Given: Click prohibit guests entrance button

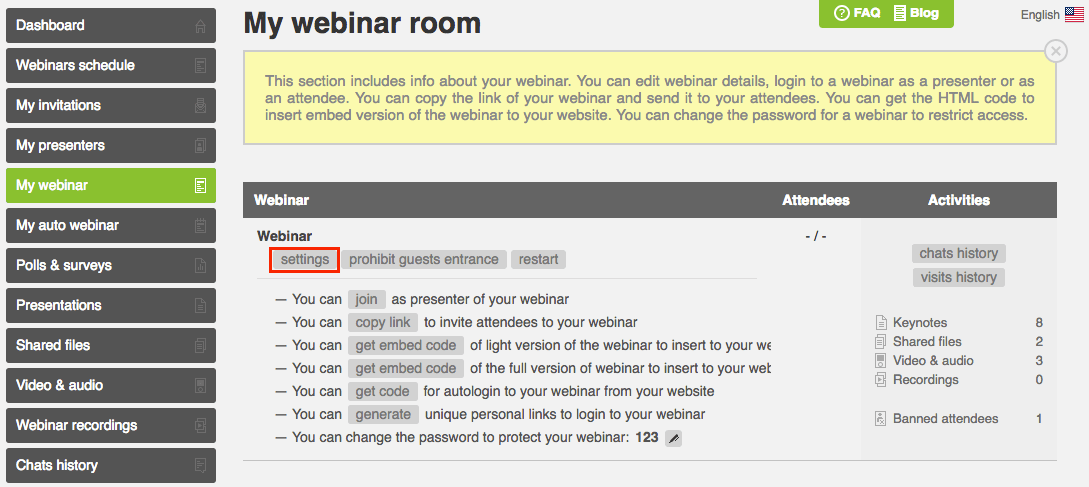Looking at the screenshot, I should coord(424,260).
